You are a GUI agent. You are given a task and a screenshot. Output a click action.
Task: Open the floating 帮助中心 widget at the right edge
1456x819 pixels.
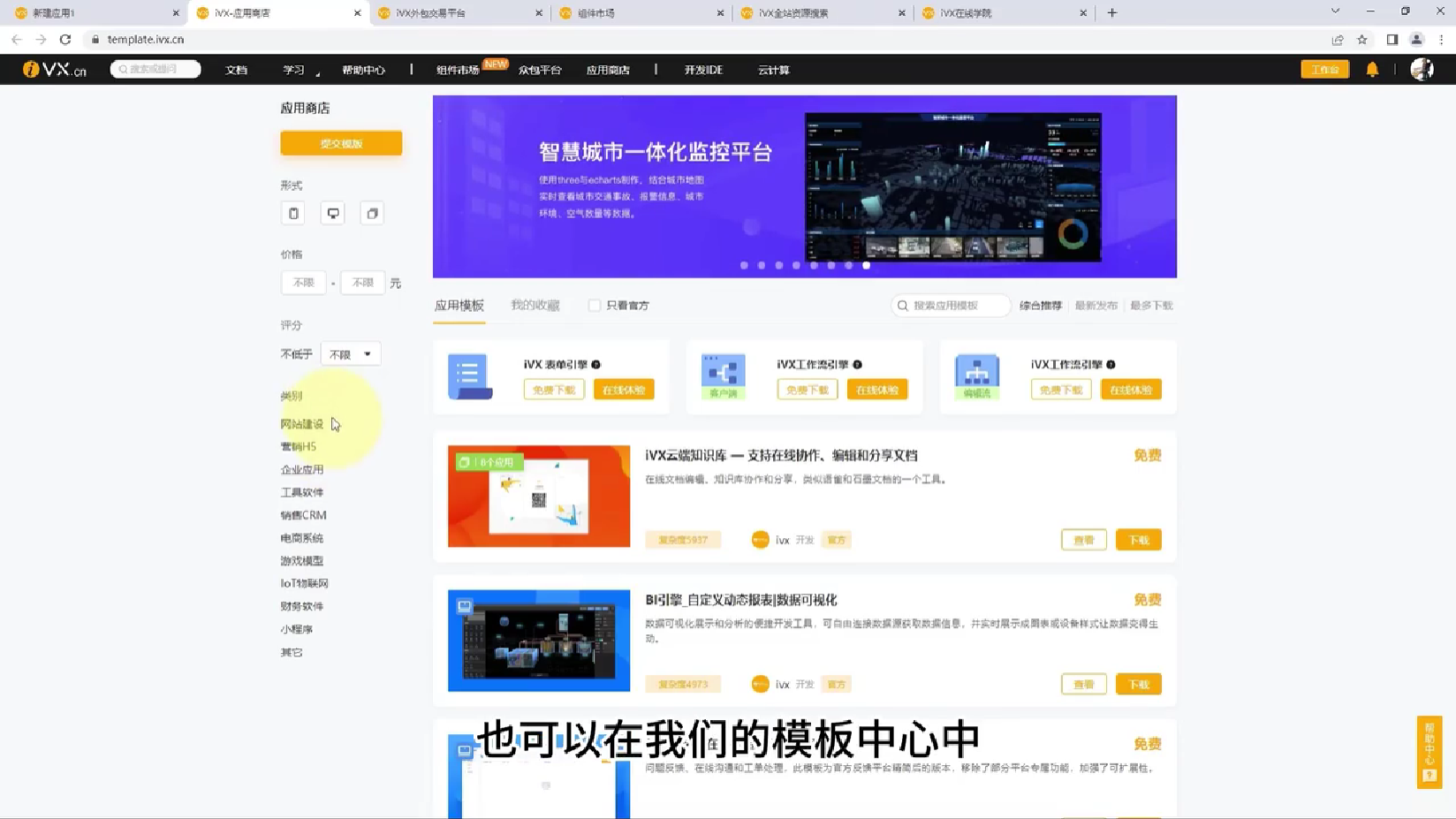(x=1429, y=752)
